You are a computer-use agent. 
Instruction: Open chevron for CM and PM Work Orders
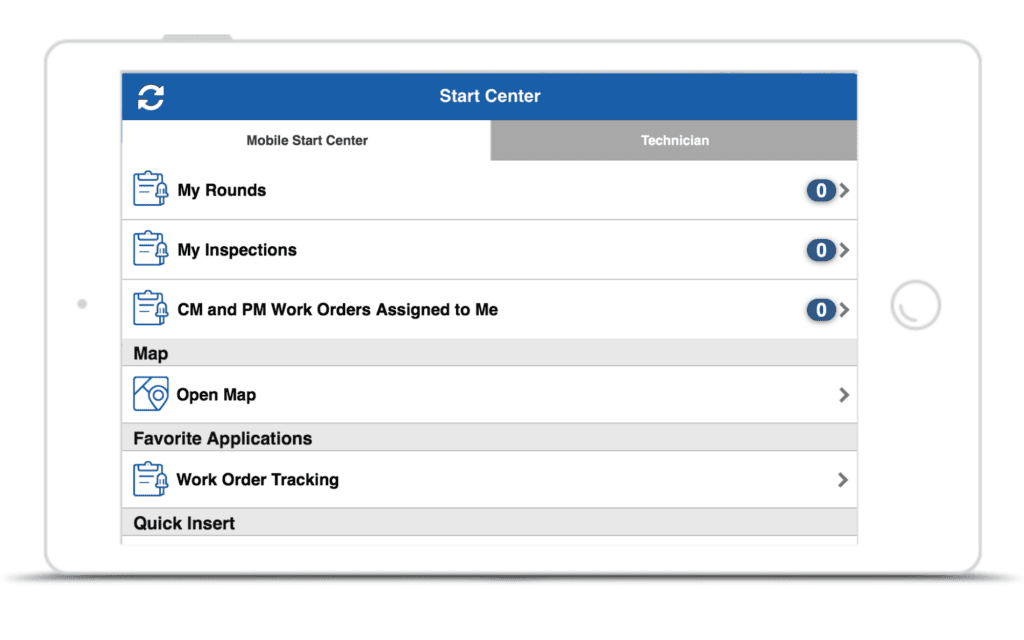pos(844,310)
